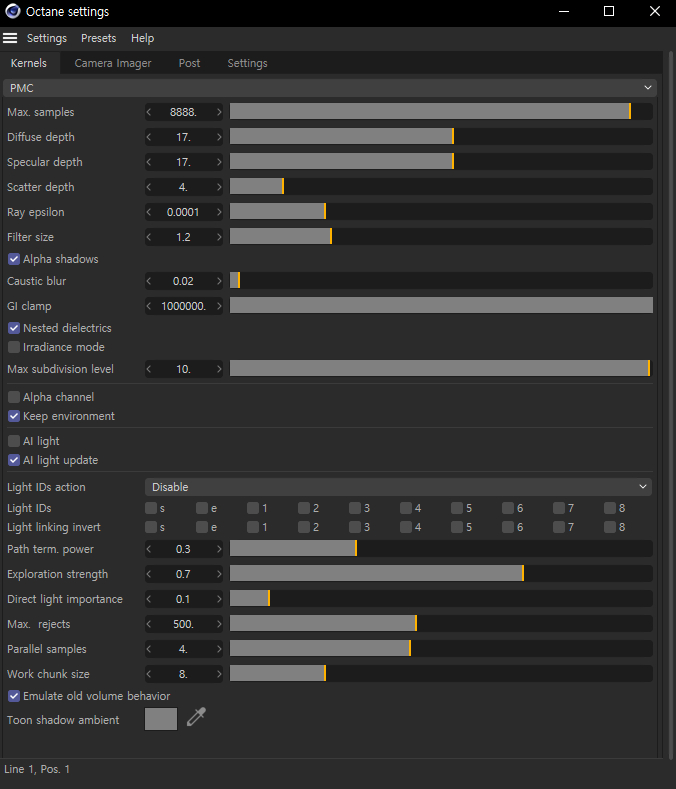
Task: Click the 'Toon shadow ambient' label
Action: (x=63, y=720)
